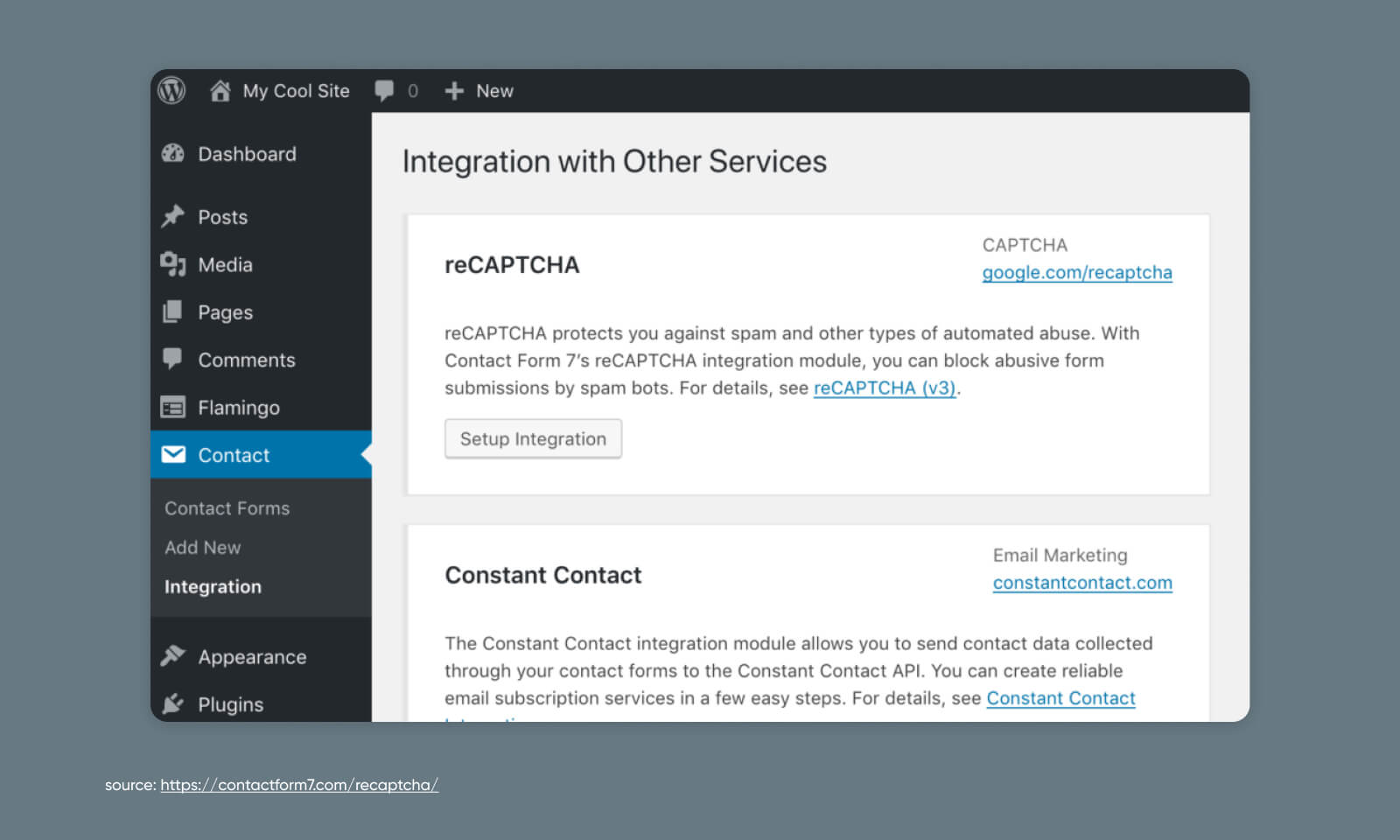
Task: Click the Posts pushpin icon
Action: pos(173,216)
